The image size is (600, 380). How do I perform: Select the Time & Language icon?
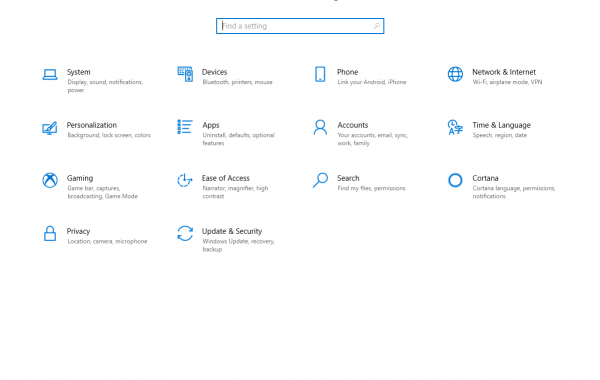(455, 127)
